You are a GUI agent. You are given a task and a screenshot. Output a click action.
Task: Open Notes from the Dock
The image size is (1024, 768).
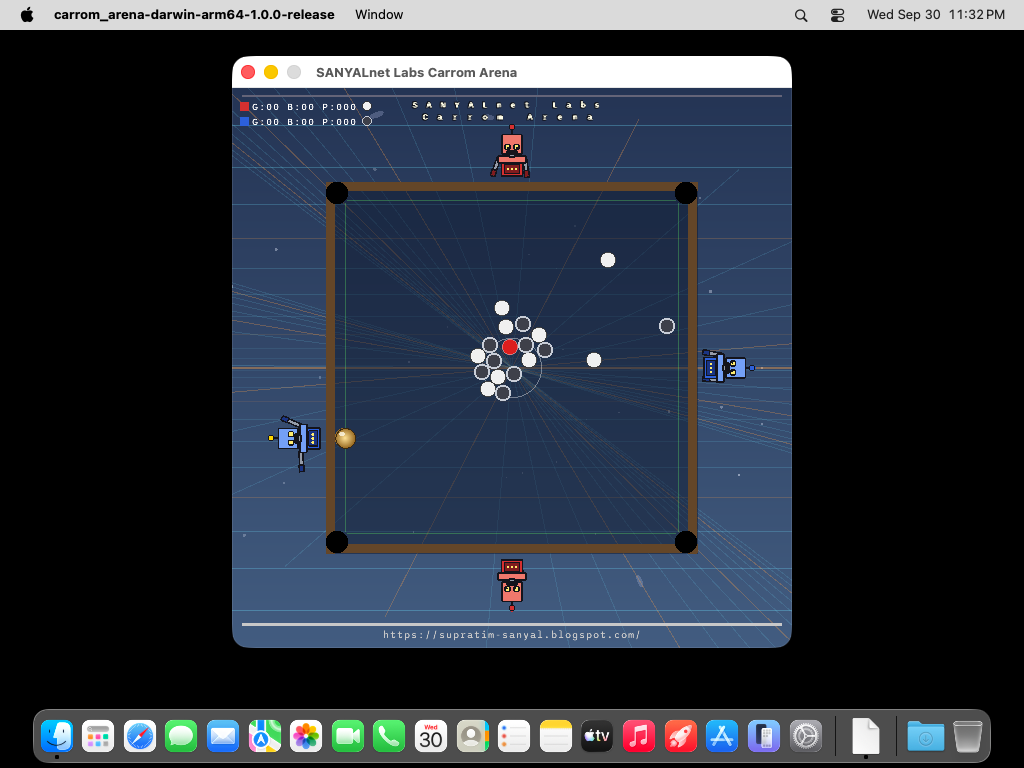[556, 737]
